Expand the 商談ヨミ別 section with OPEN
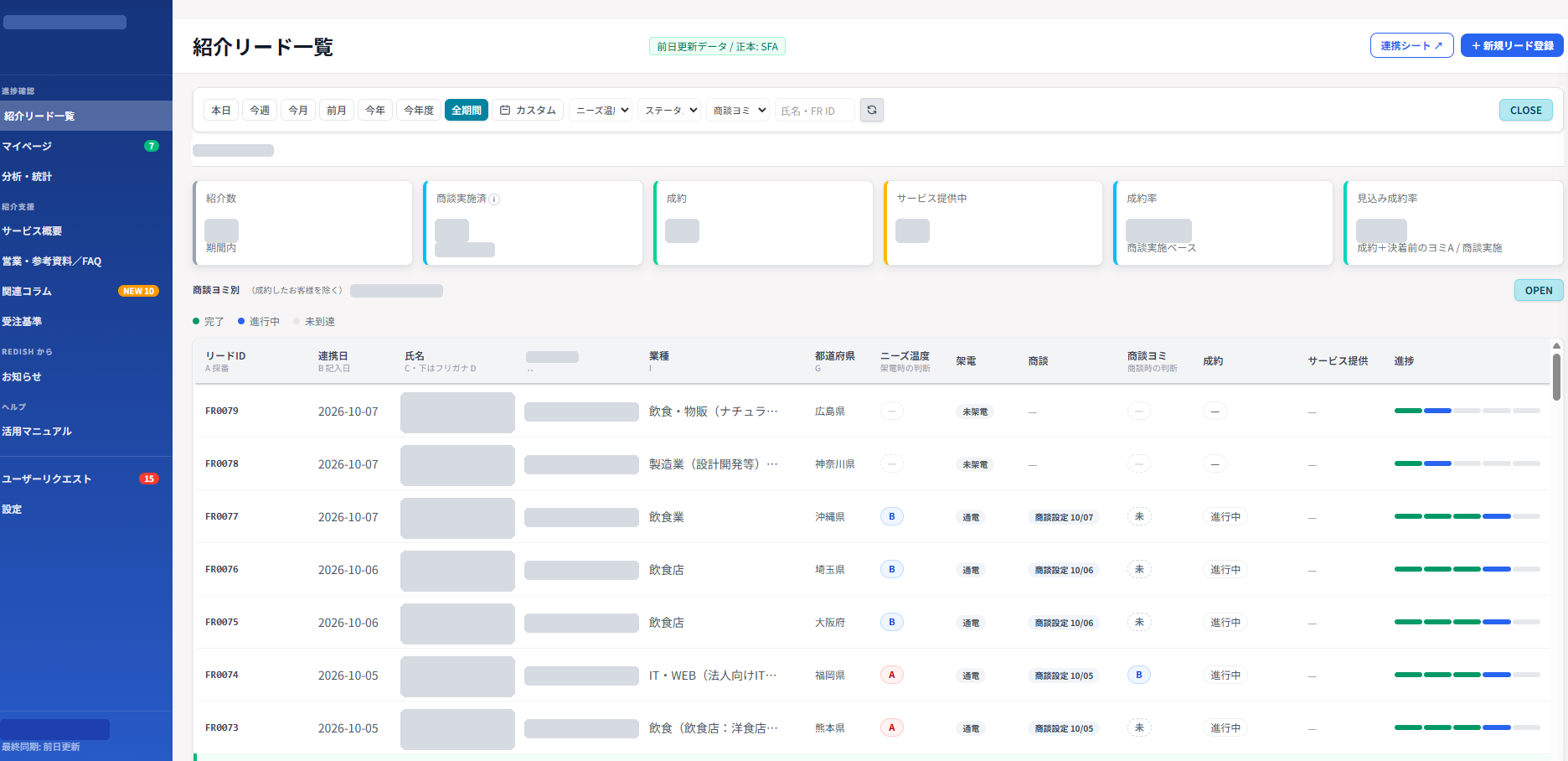The height and width of the screenshot is (761, 1568). click(1539, 290)
